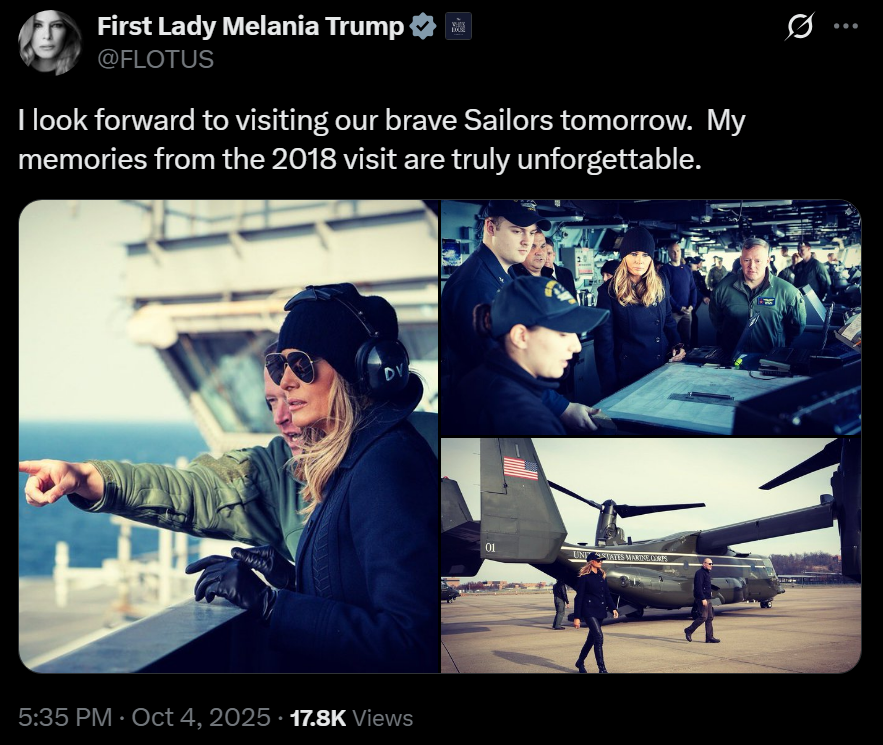Click the Views label beside the count
883x745 pixels.
point(382,717)
